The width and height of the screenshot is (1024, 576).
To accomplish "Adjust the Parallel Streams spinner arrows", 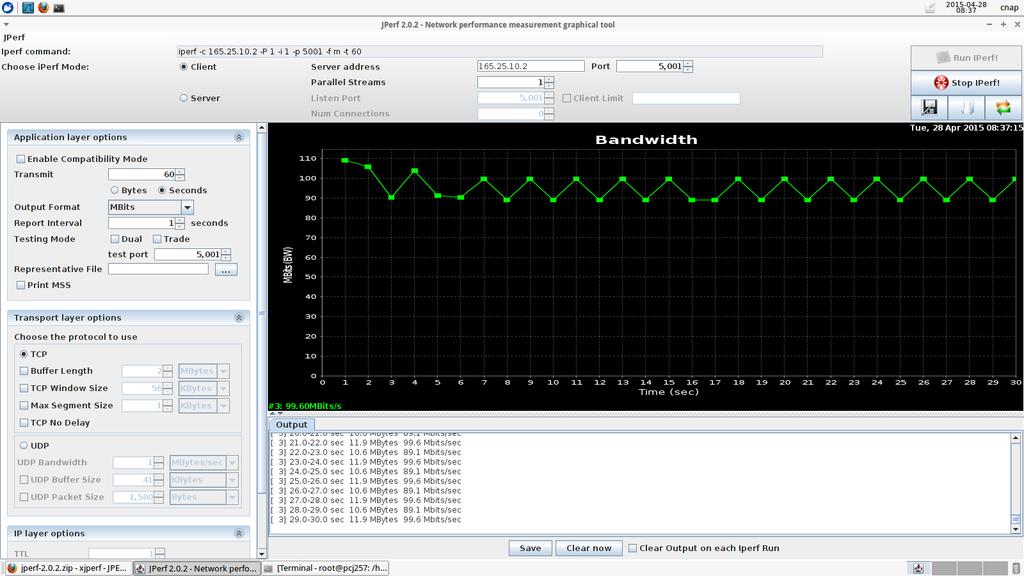I will click(549, 82).
